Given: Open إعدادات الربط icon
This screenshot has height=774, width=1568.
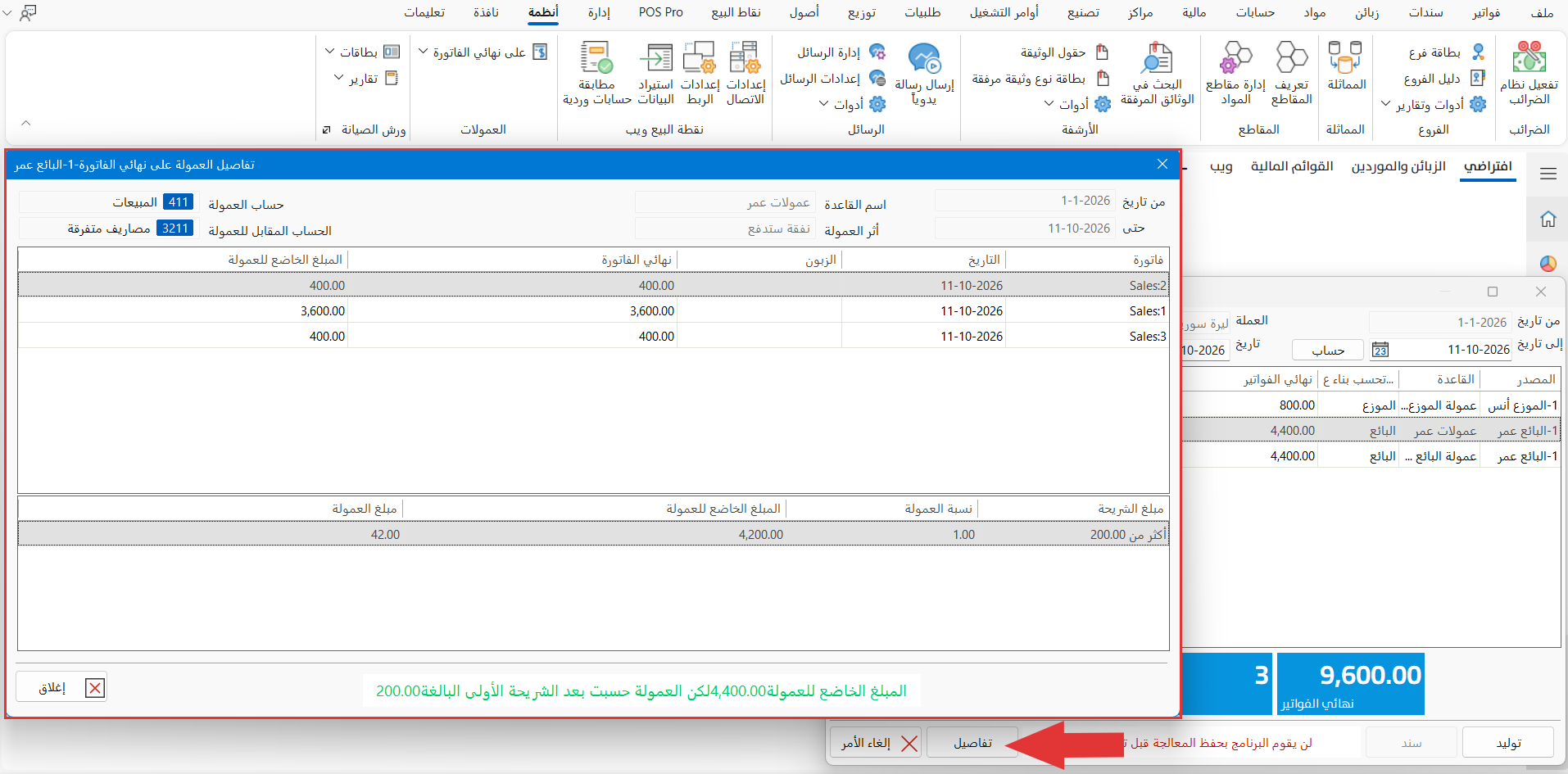Looking at the screenshot, I should coord(700,74).
